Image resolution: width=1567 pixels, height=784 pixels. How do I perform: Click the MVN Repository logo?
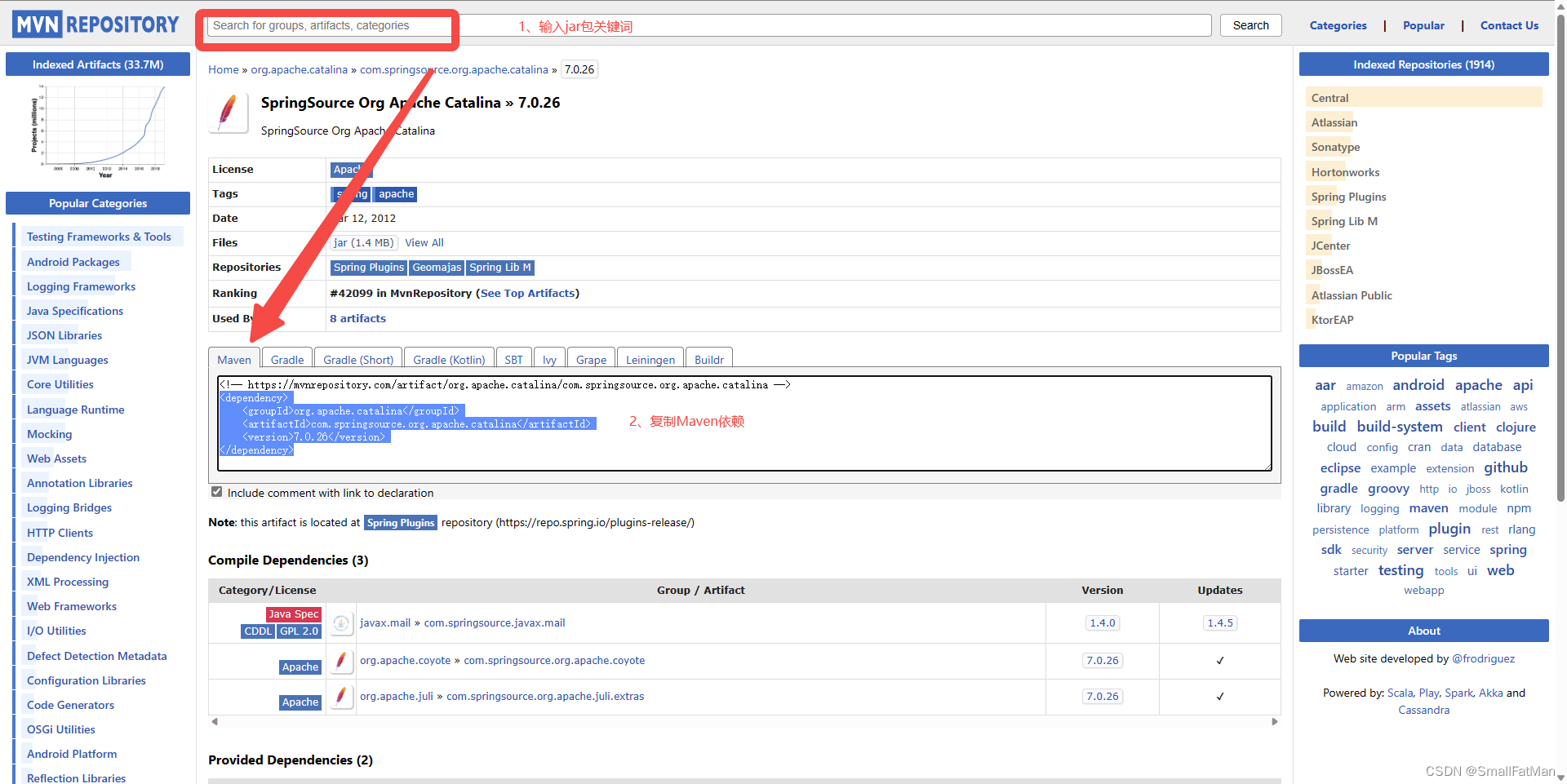coord(95,24)
